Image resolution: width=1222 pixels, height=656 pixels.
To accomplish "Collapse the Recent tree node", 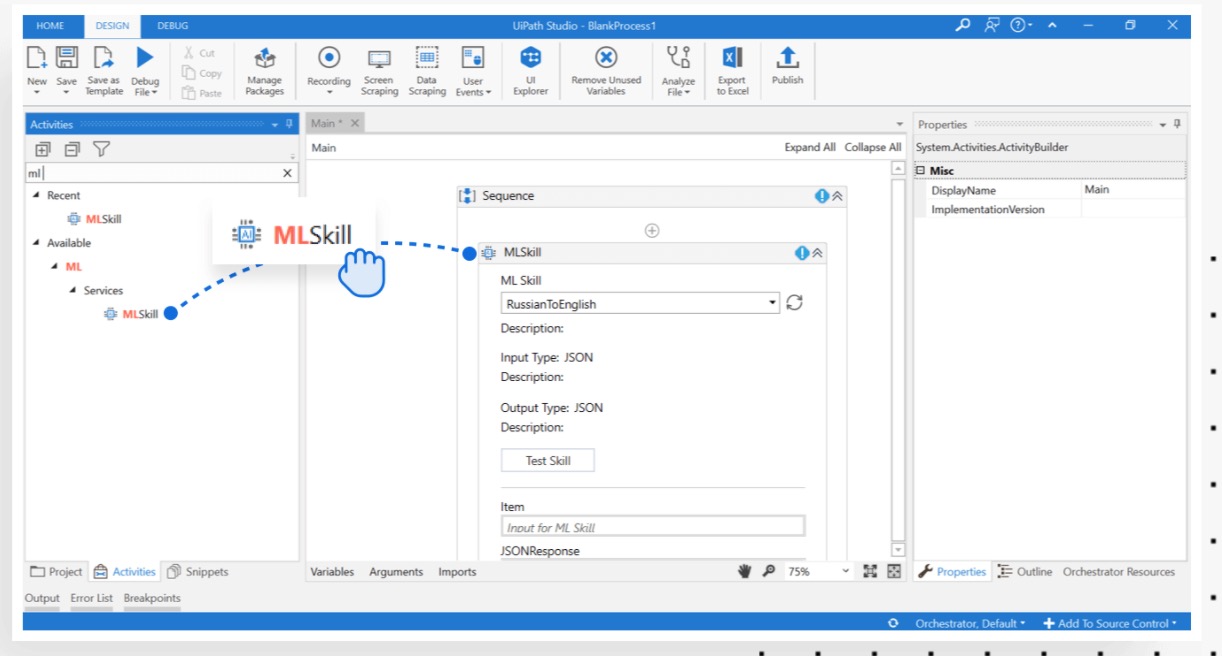I will click(37, 195).
